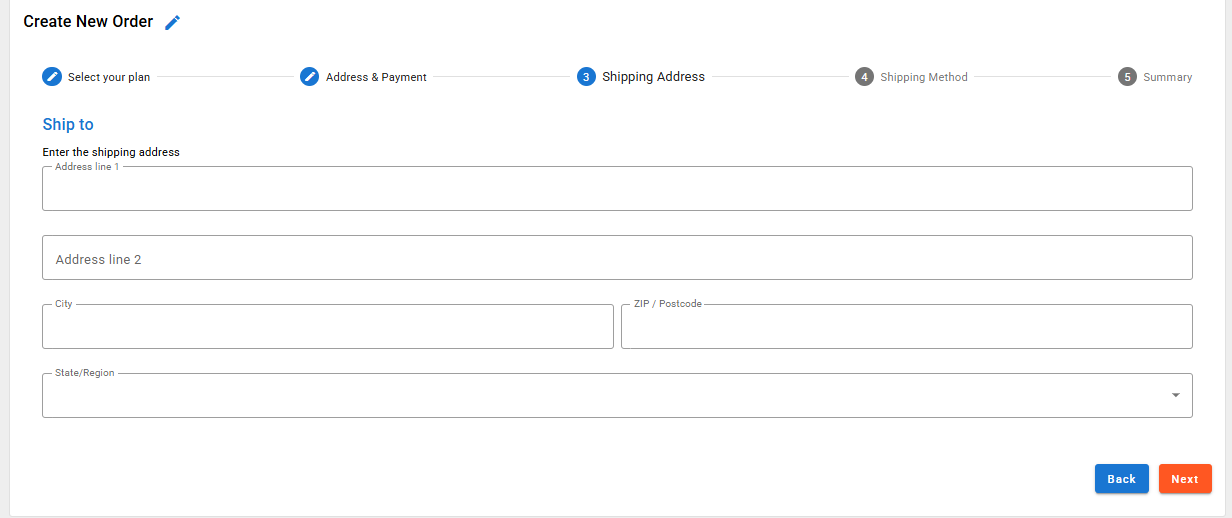
Task: Click the step 4 number circle
Action: 864,77
